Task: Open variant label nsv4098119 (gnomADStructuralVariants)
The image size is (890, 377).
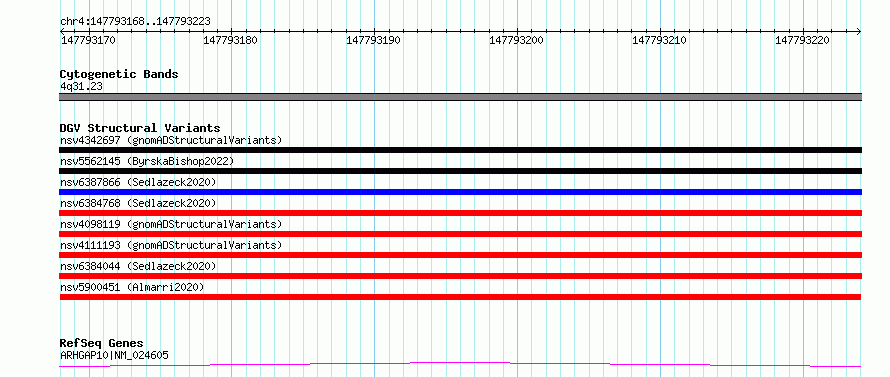Action: point(171,224)
